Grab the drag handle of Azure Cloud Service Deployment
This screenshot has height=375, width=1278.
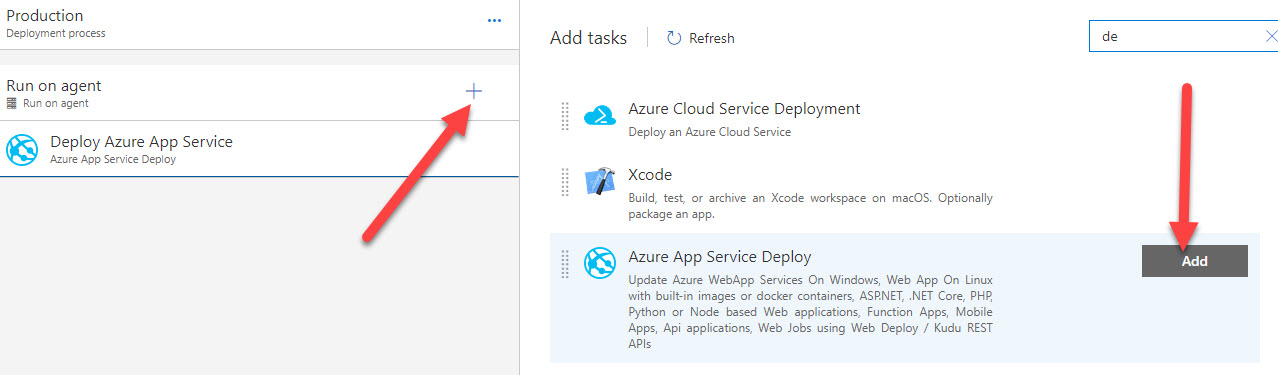565,116
